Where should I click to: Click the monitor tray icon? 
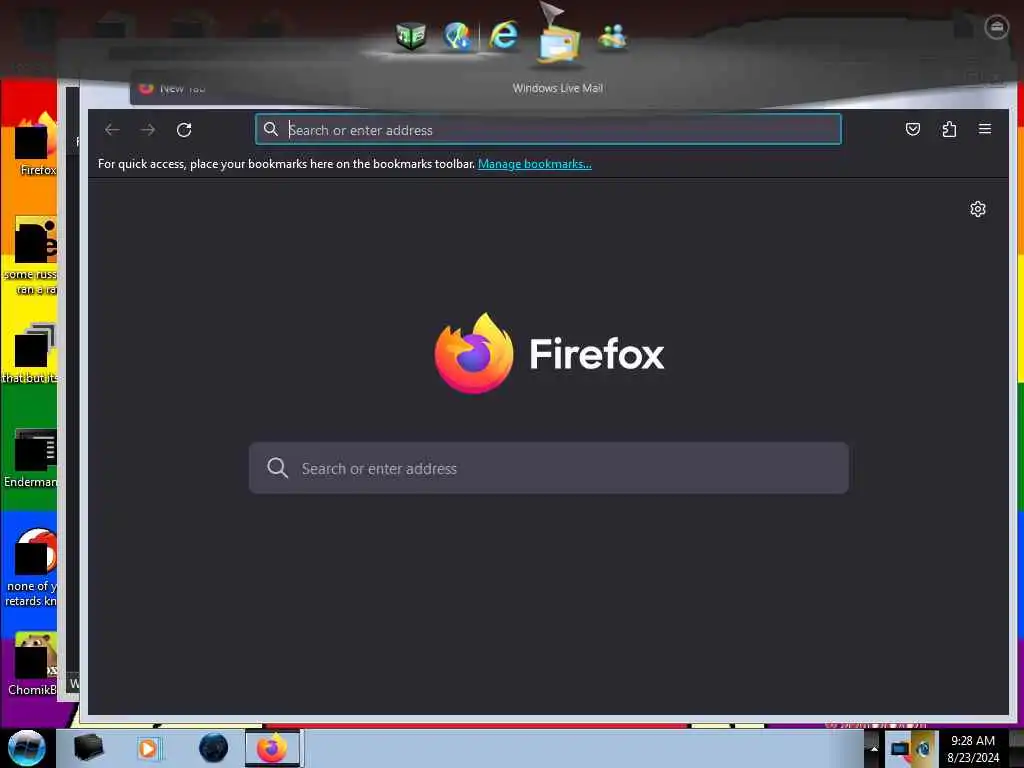pyautogui.click(x=900, y=749)
